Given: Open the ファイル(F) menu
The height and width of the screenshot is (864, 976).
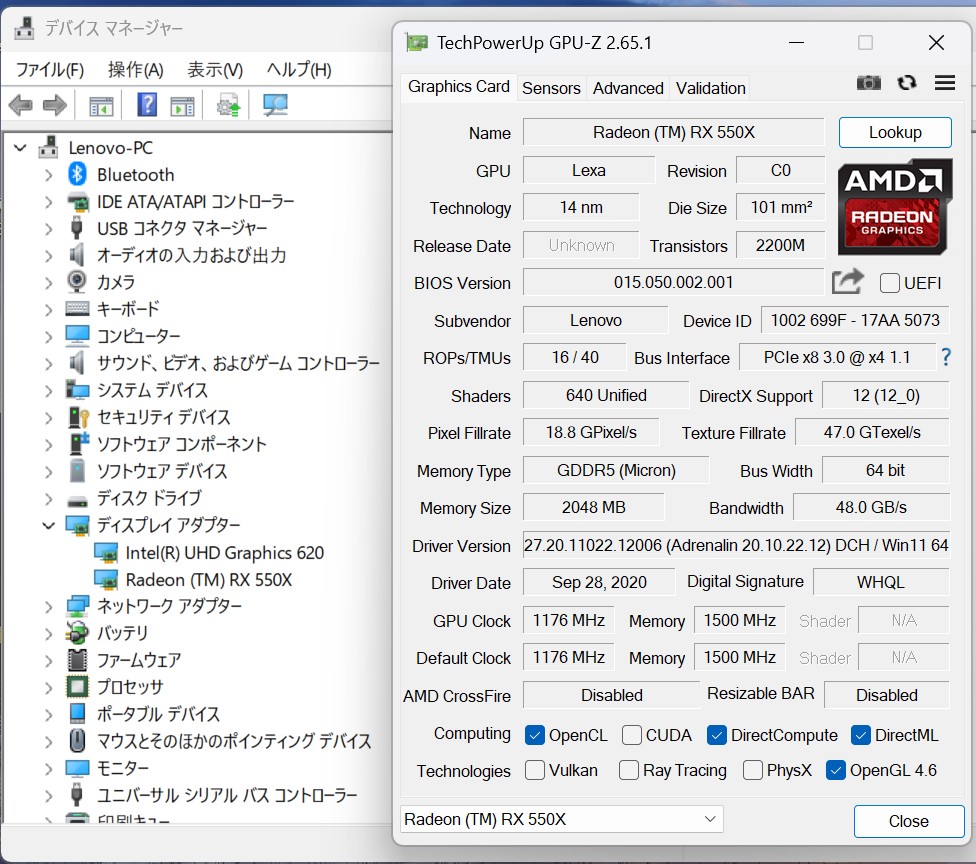Looking at the screenshot, I should [50, 70].
